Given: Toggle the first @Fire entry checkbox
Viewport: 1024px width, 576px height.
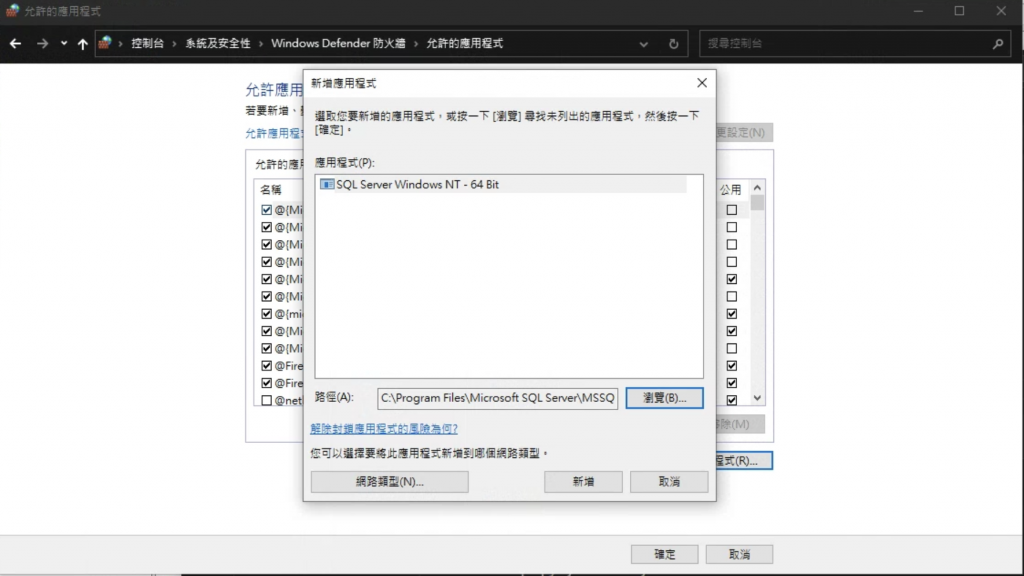Looking at the screenshot, I should [x=266, y=366].
